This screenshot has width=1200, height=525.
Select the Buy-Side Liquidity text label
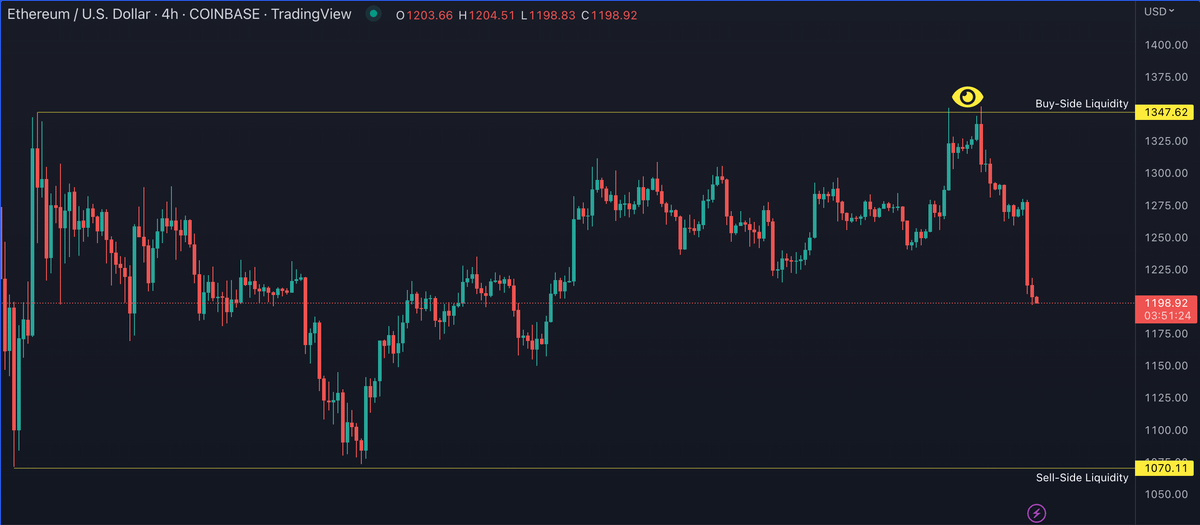point(1081,104)
